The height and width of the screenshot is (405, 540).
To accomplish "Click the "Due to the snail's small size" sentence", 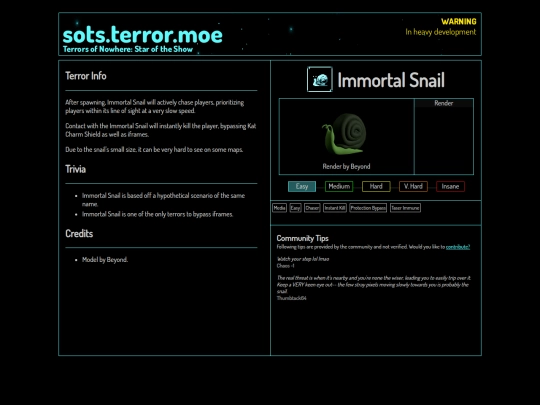I will tap(154, 149).
